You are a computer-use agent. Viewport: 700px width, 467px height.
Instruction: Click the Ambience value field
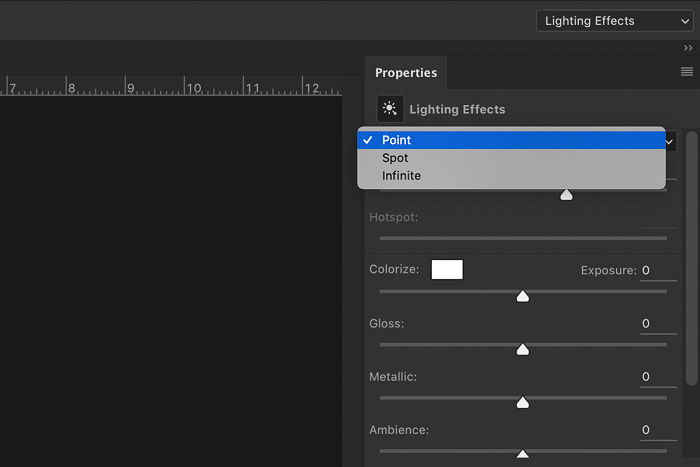click(658, 430)
